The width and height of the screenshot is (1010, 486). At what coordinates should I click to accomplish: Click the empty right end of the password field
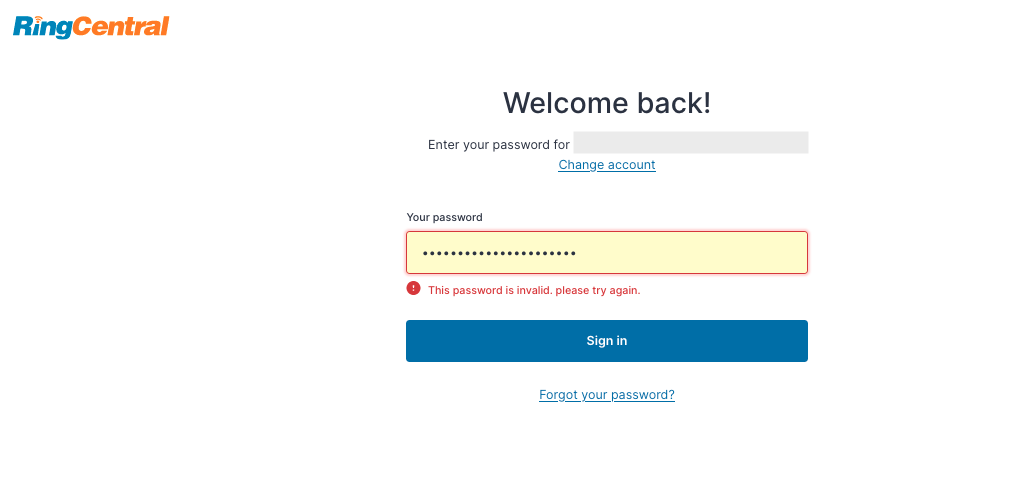tap(741, 252)
